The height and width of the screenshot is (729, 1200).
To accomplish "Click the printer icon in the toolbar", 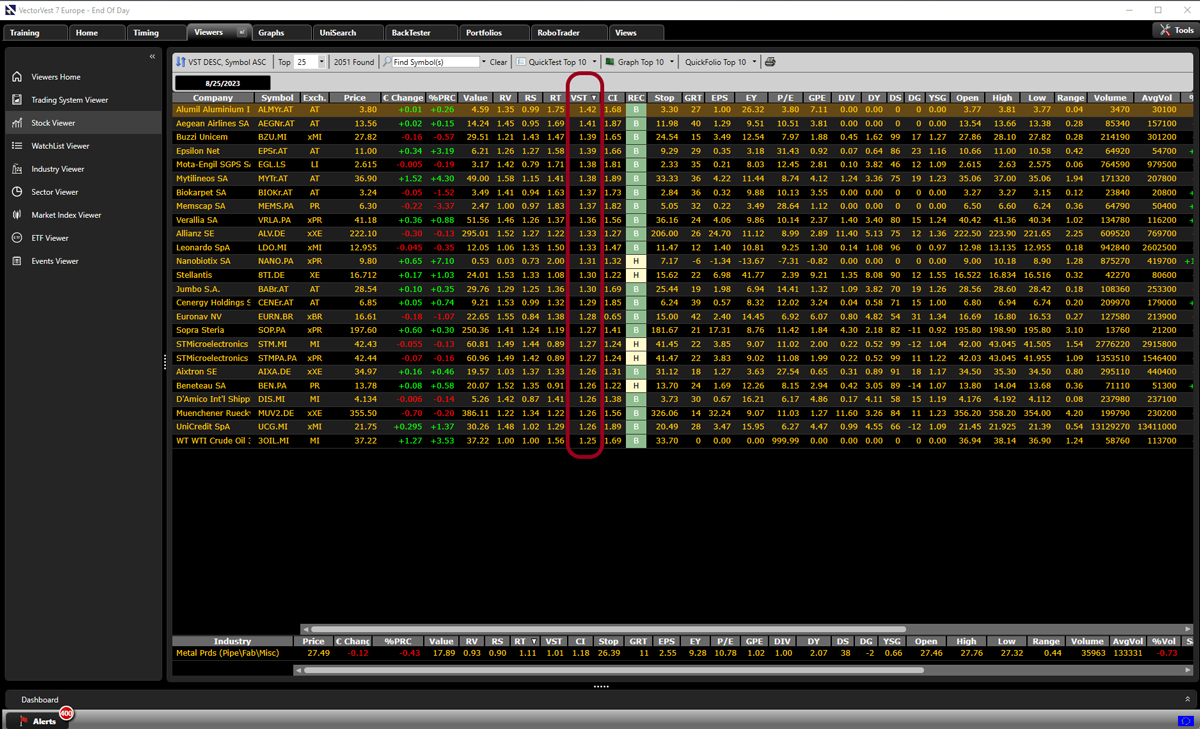I will (x=770, y=62).
